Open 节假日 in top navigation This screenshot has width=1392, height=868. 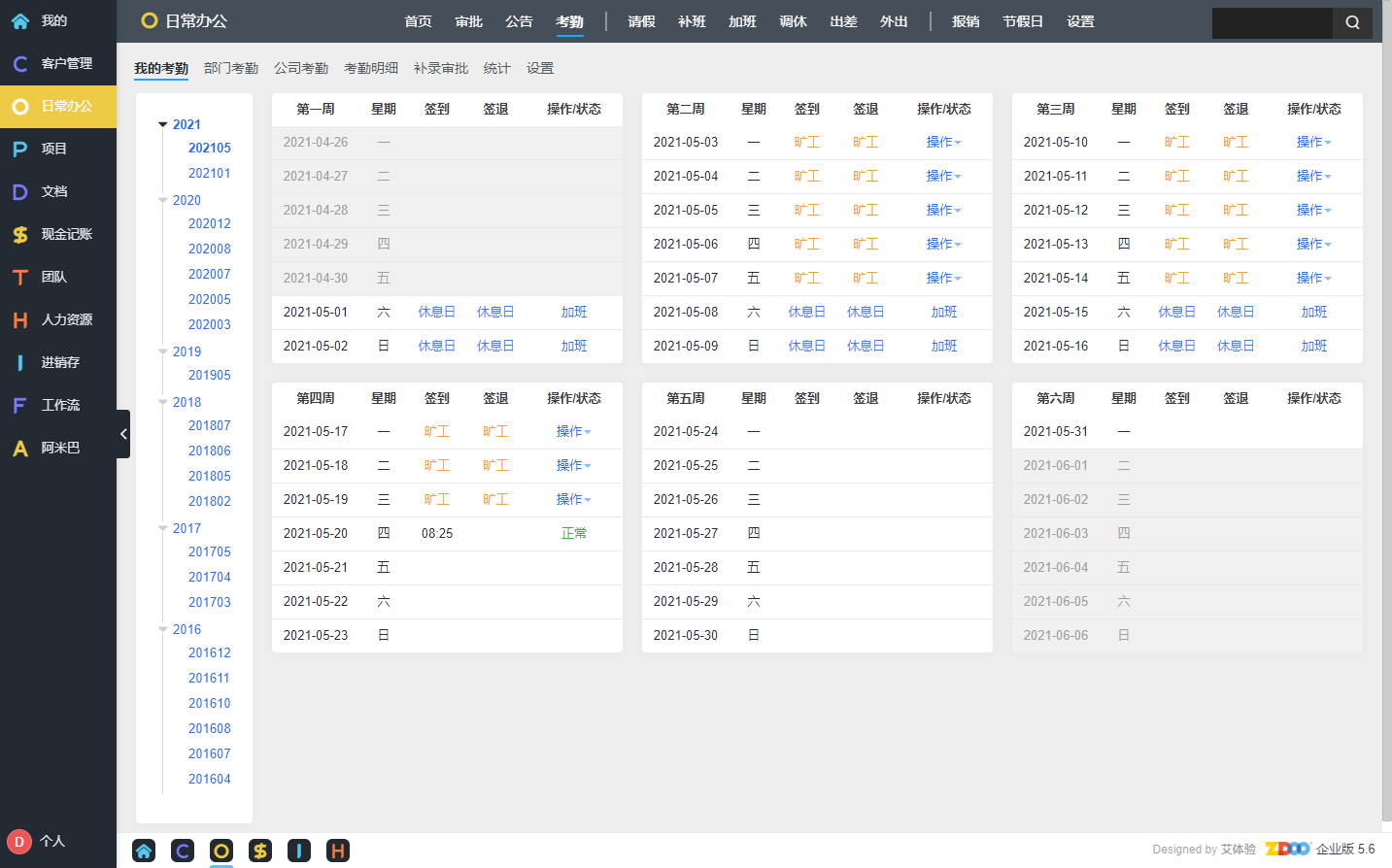[1023, 21]
